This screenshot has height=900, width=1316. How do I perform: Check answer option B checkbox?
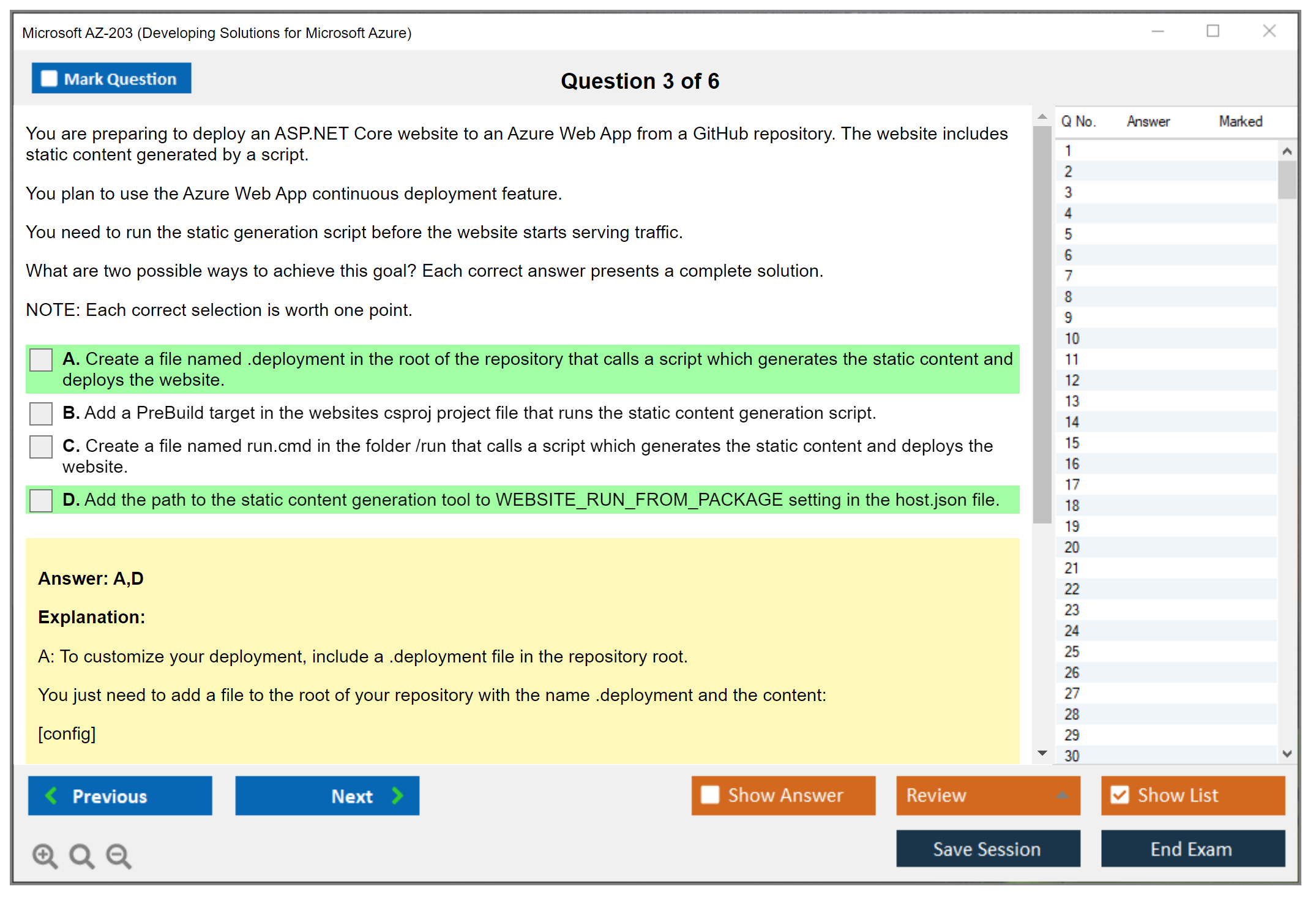[x=41, y=413]
